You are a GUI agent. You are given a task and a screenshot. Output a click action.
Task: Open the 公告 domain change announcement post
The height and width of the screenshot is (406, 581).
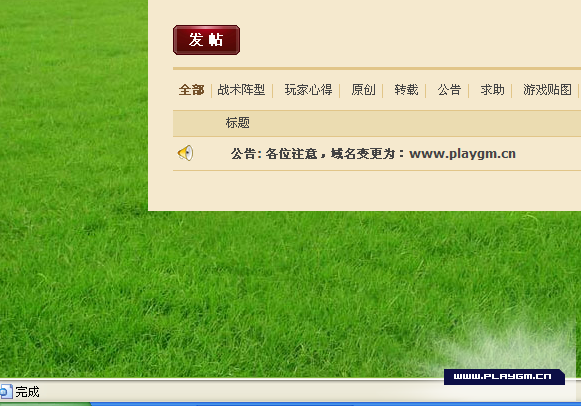click(373, 154)
